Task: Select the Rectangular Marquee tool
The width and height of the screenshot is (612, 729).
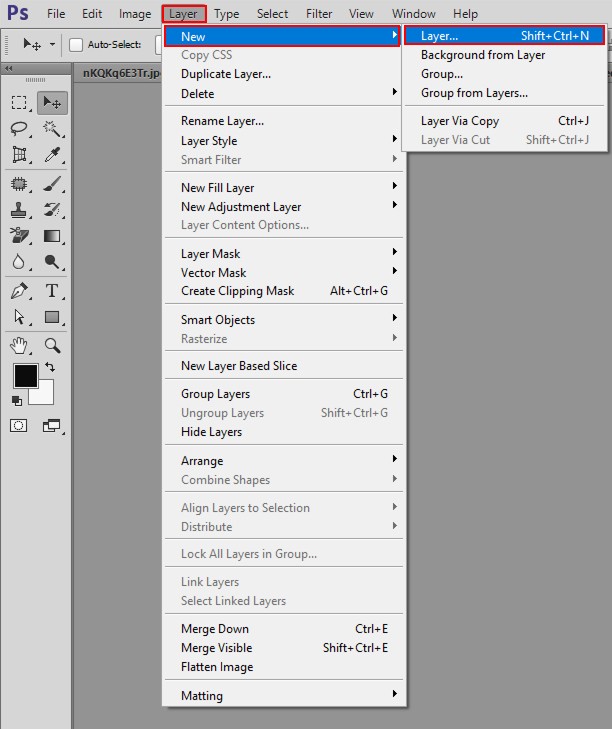Action: (19, 102)
